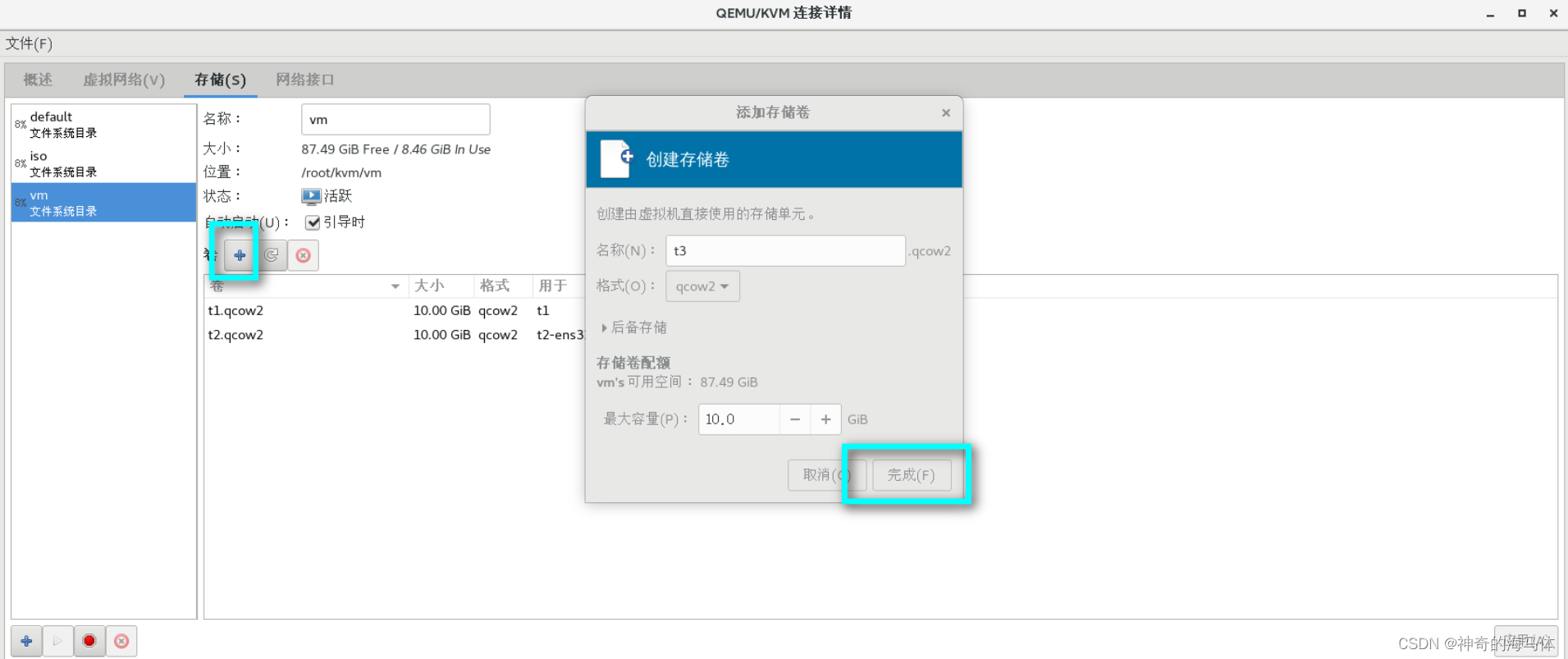
Task: Close the QEMU/KVM connection details window
Action: [x=1553, y=13]
